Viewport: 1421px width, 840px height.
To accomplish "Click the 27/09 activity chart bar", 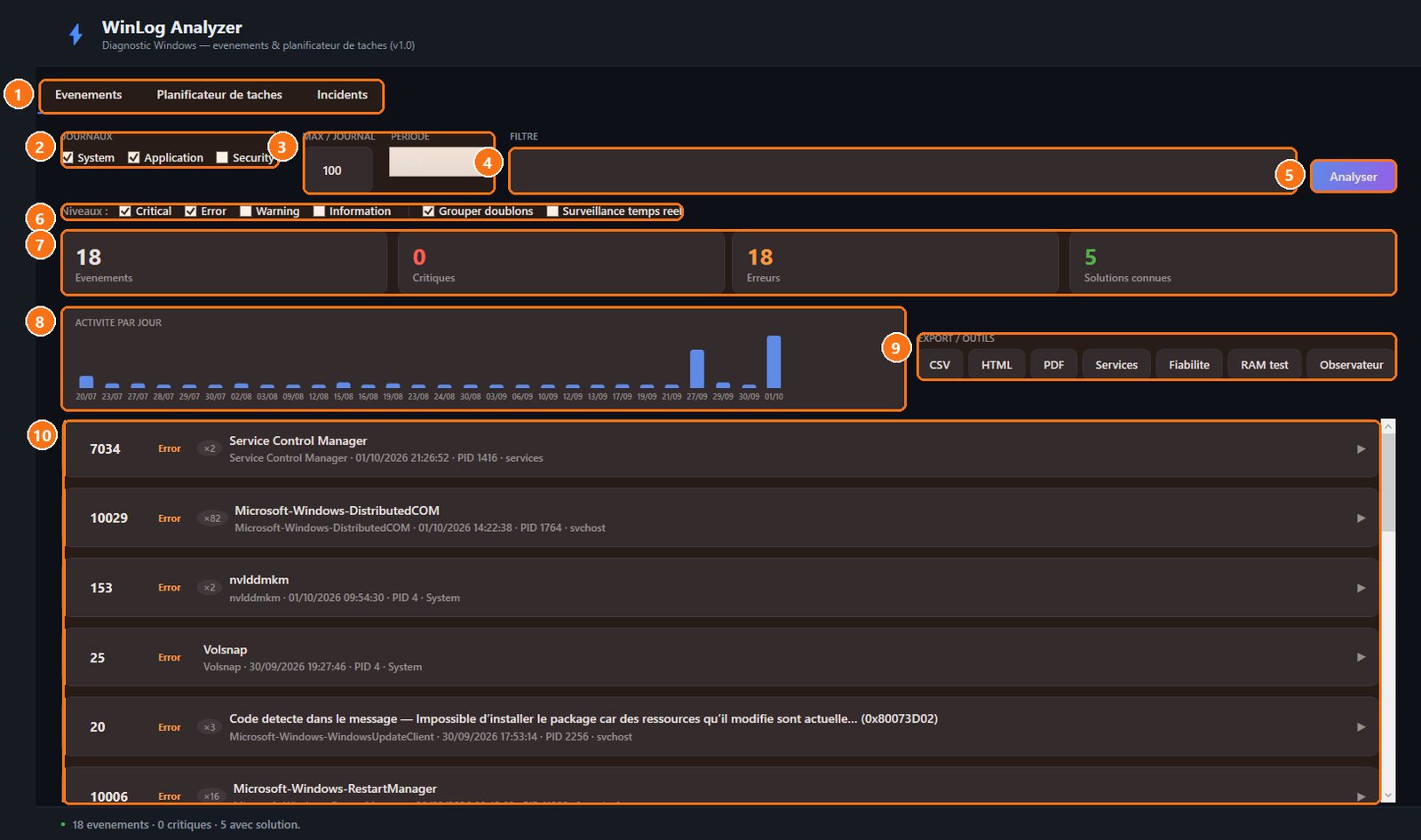I will tap(697, 368).
